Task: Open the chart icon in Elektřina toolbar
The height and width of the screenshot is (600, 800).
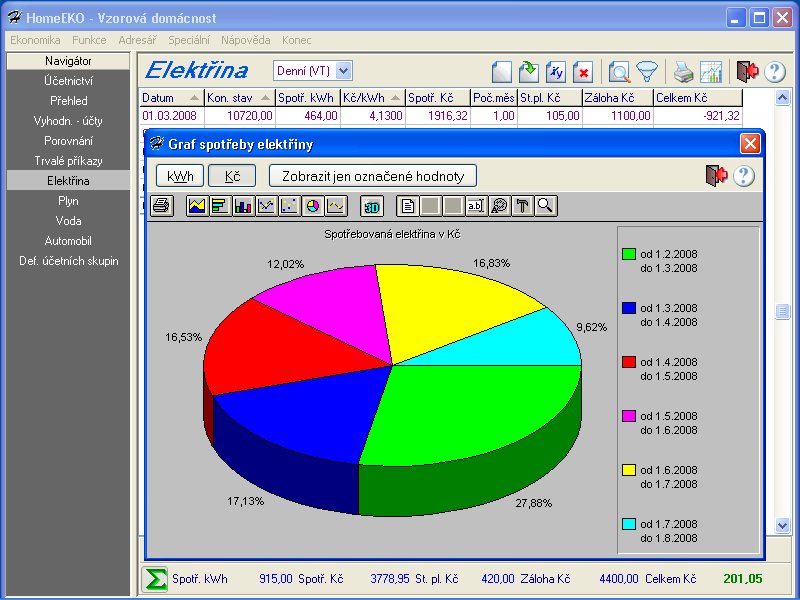Action: [711, 71]
